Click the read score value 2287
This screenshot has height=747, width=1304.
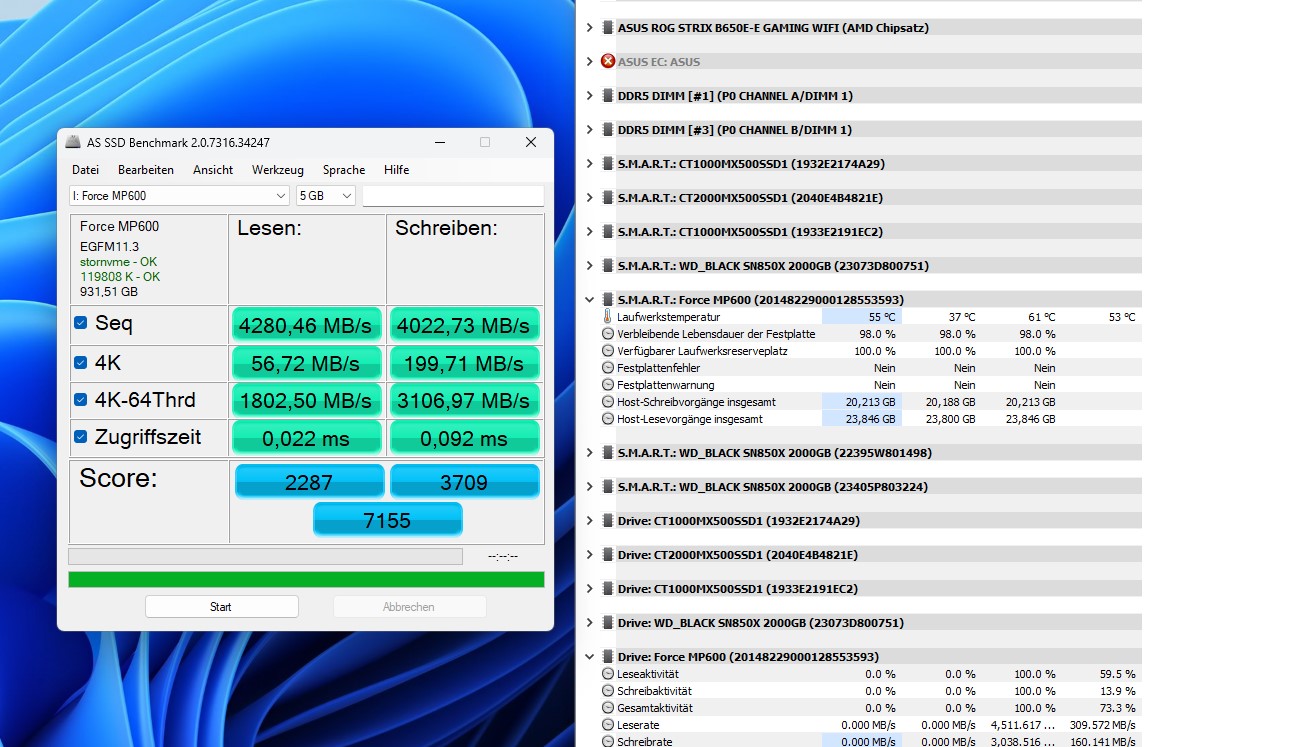pyautogui.click(x=309, y=483)
